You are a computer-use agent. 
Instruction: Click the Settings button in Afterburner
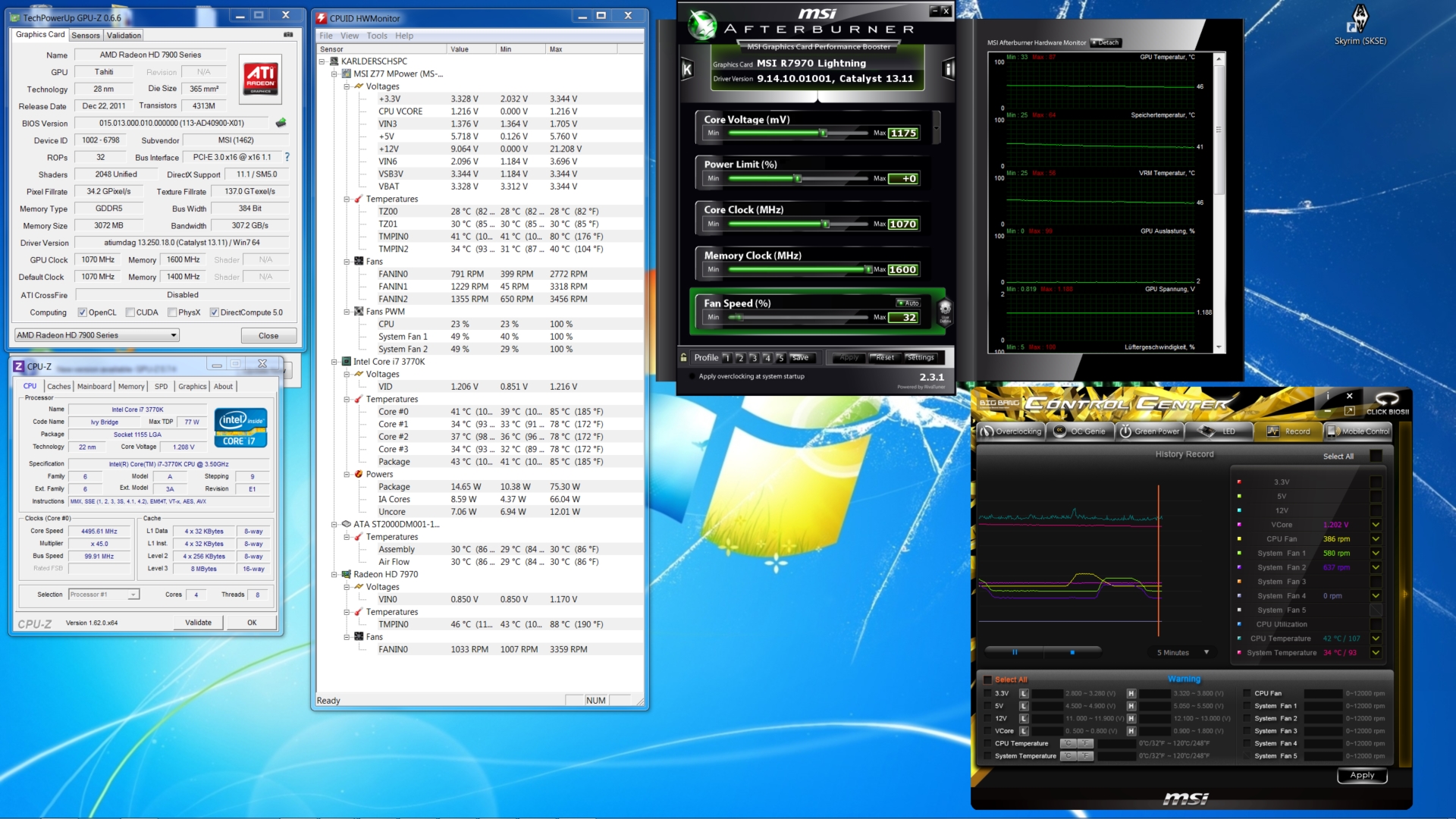click(x=921, y=357)
